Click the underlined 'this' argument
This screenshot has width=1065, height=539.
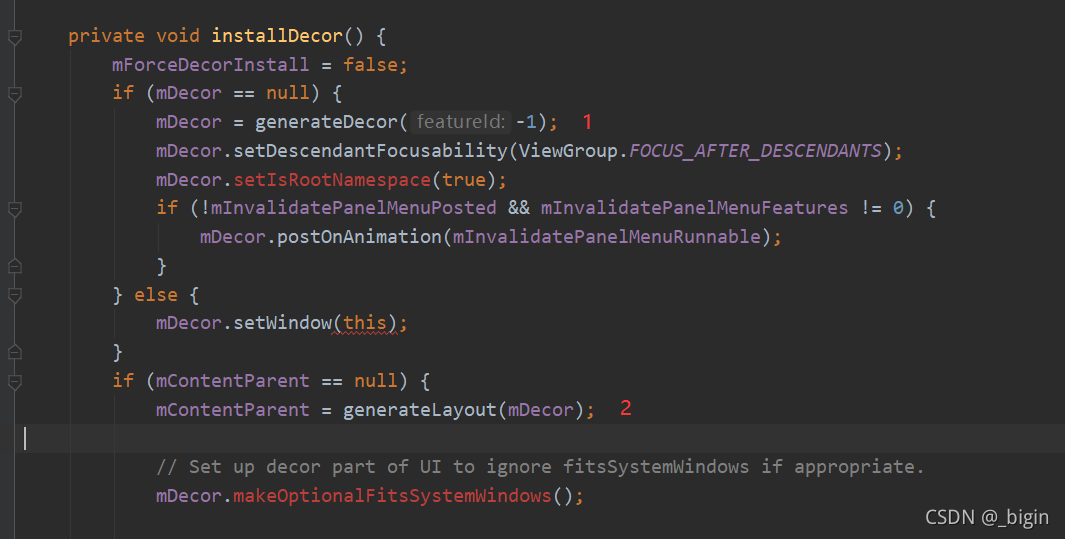(x=365, y=323)
